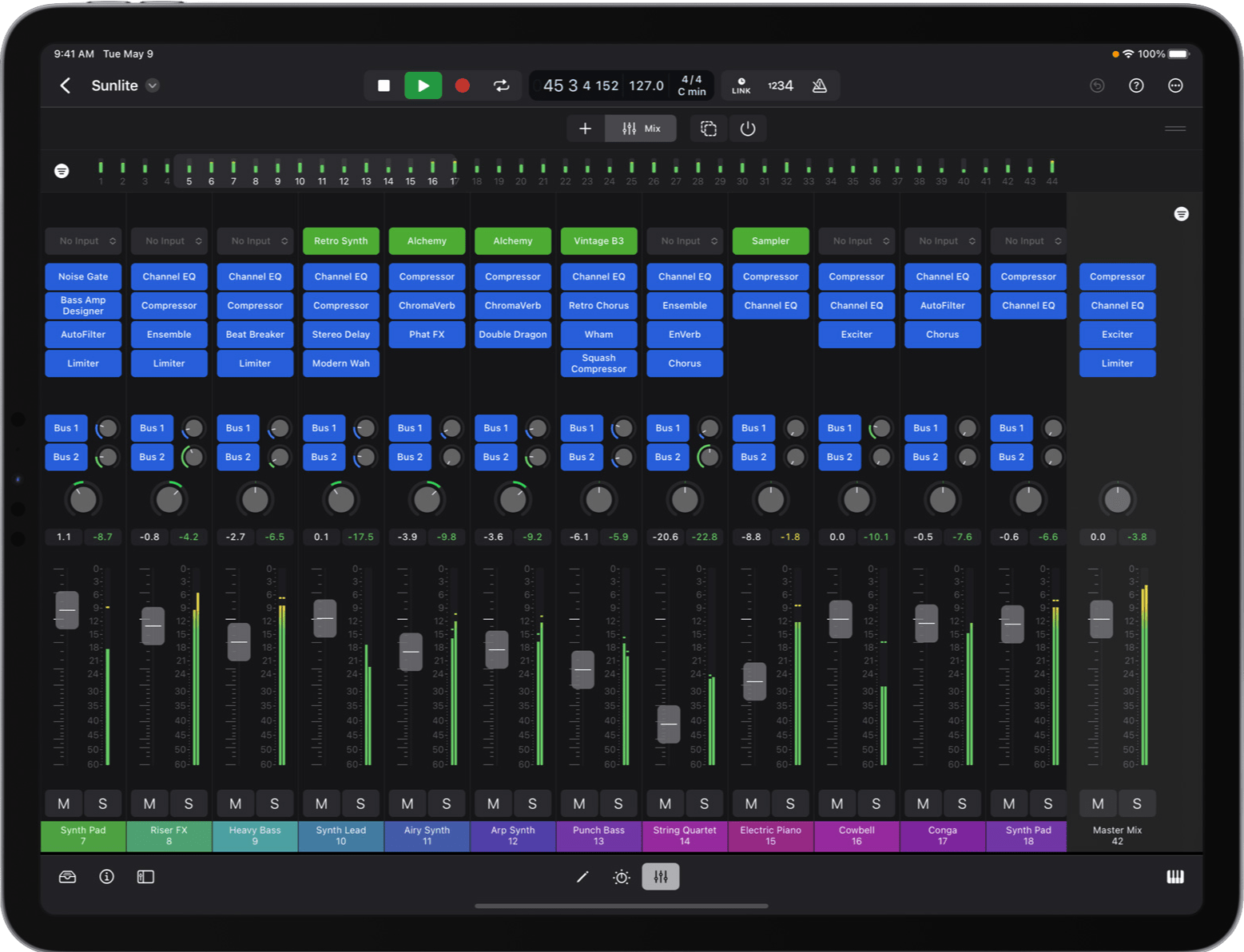
Task: Open the Bass Amp Designer plug-in
Action: 84,306
